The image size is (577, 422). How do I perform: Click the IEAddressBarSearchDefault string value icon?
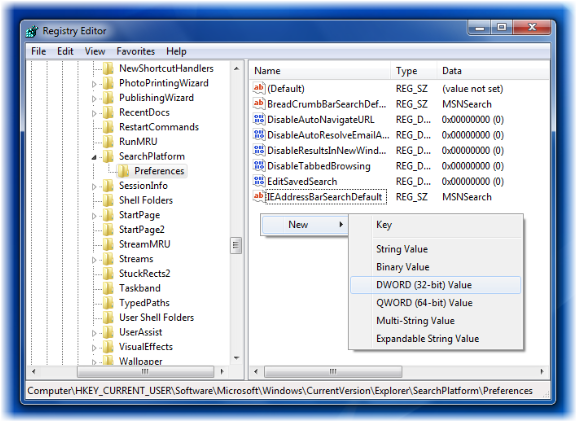point(259,196)
